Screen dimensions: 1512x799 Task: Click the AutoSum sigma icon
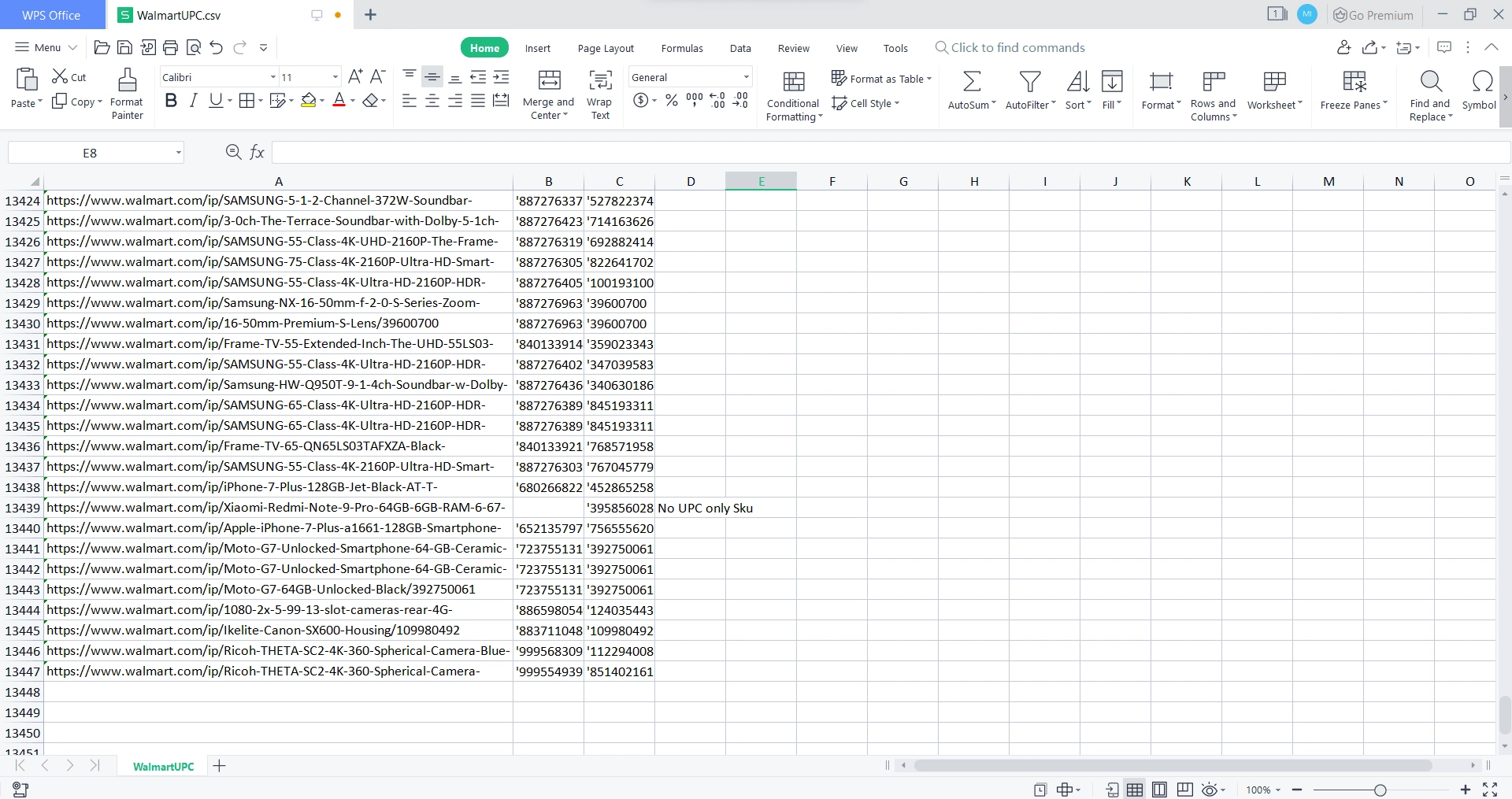[x=972, y=81]
